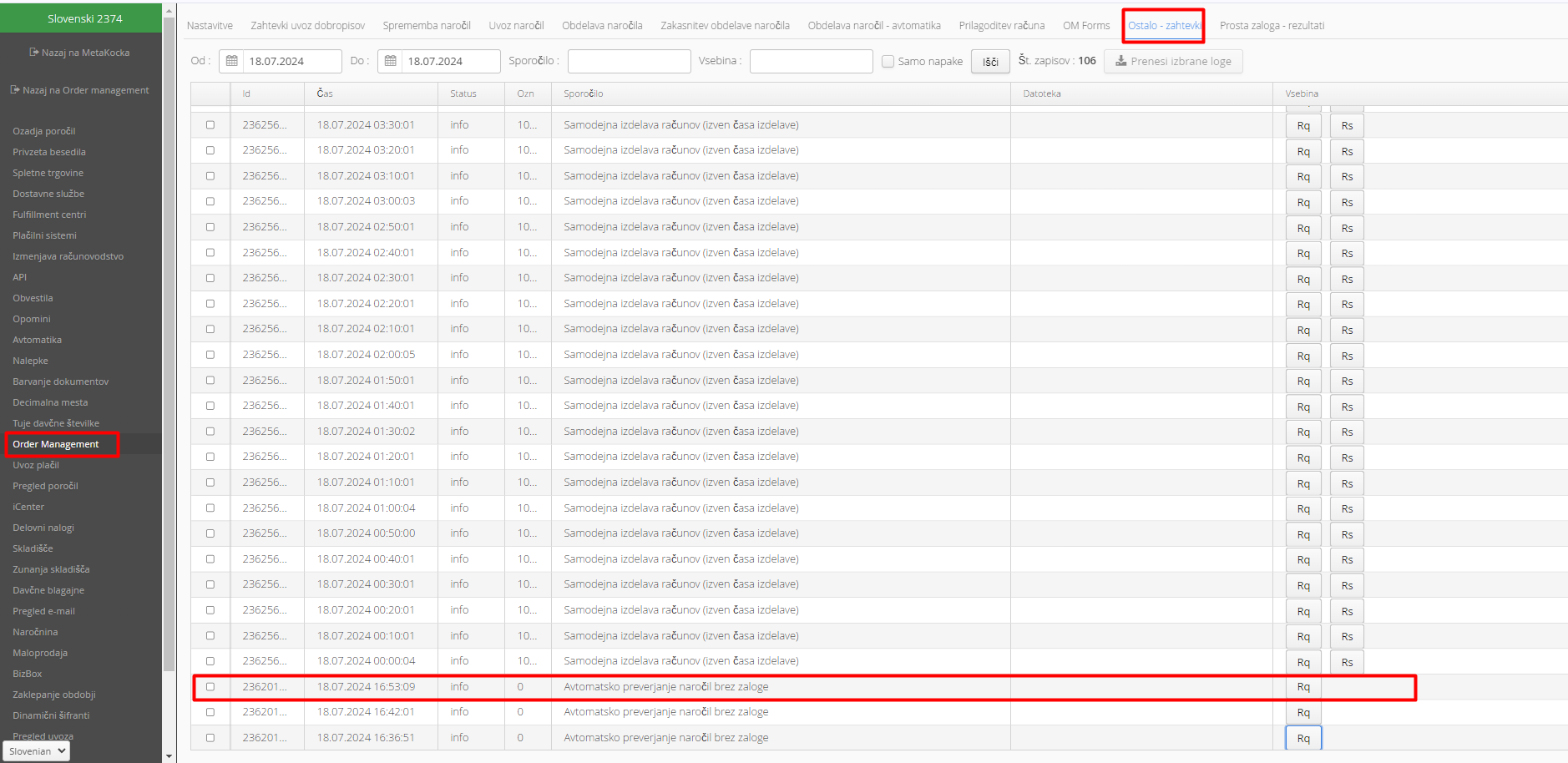Image resolution: width=1568 pixels, height=763 pixels.
Task: Select Order Management in sidebar
Action: tap(56, 444)
